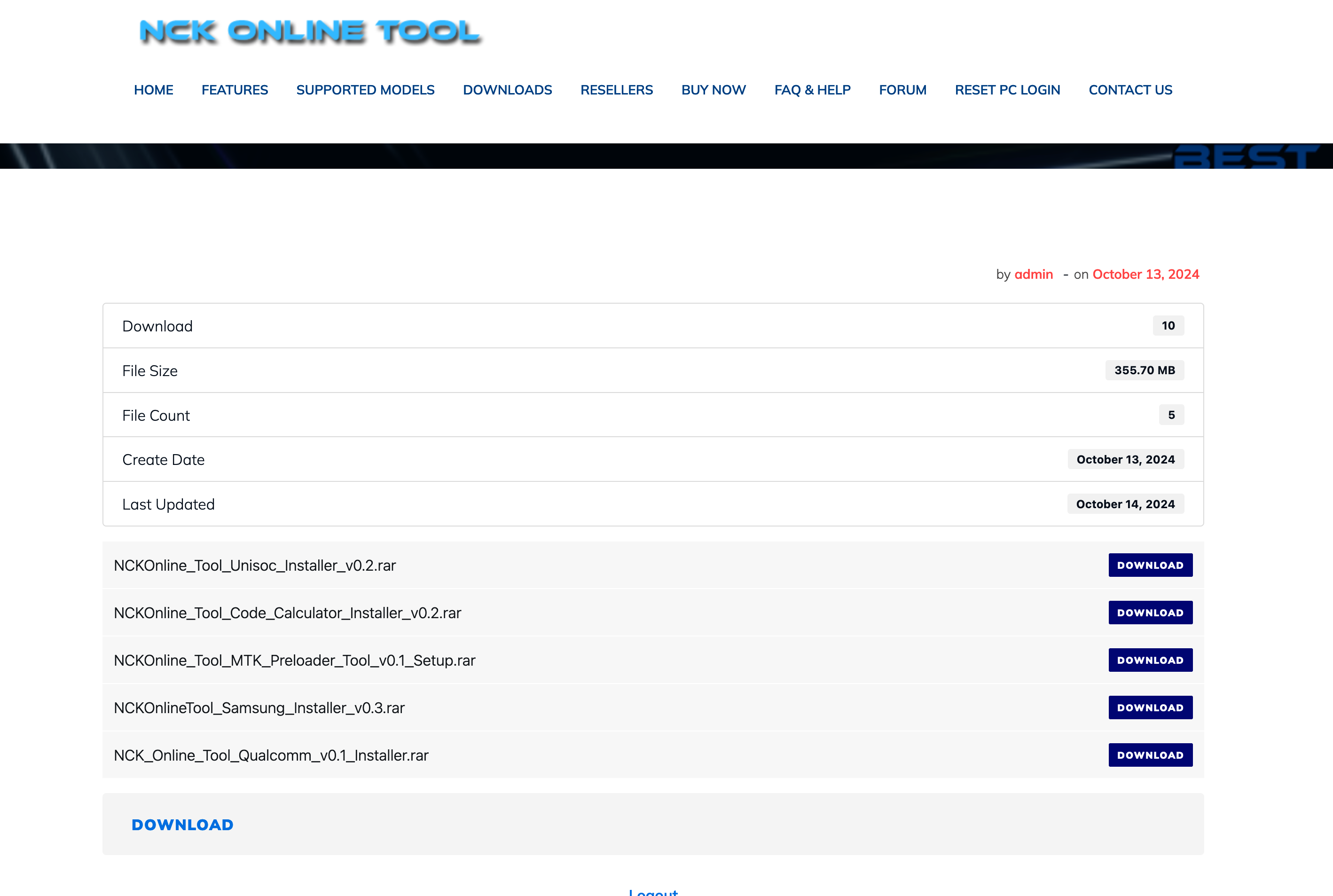Click the 355.70 MB file size badge
Viewport: 1333px width, 896px height.
tap(1145, 370)
